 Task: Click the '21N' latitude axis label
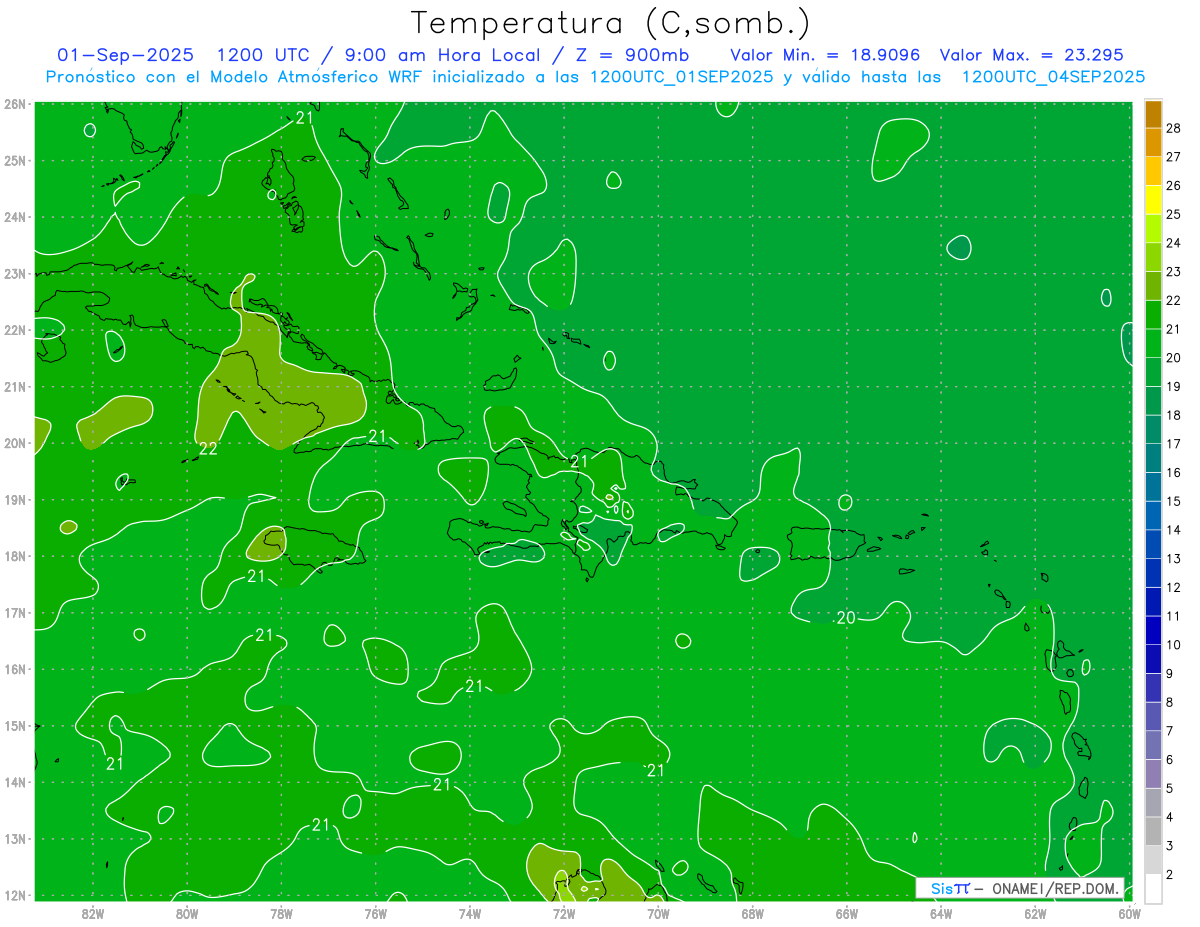click(x=15, y=387)
